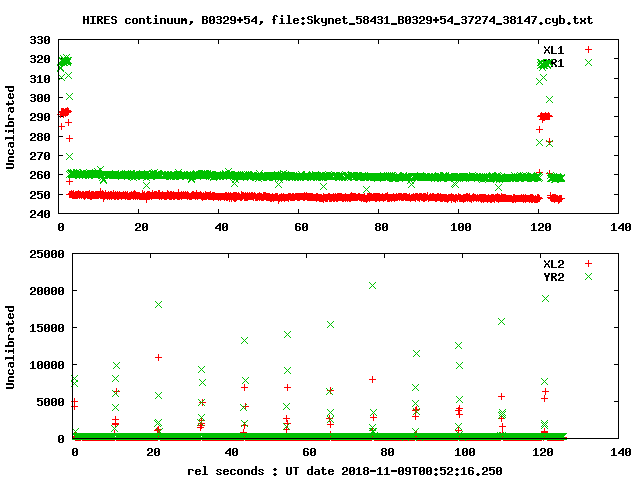The width and height of the screenshot is (640, 480).
Task: Click the 300 tick label on top plot
Action: tap(40, 98)
